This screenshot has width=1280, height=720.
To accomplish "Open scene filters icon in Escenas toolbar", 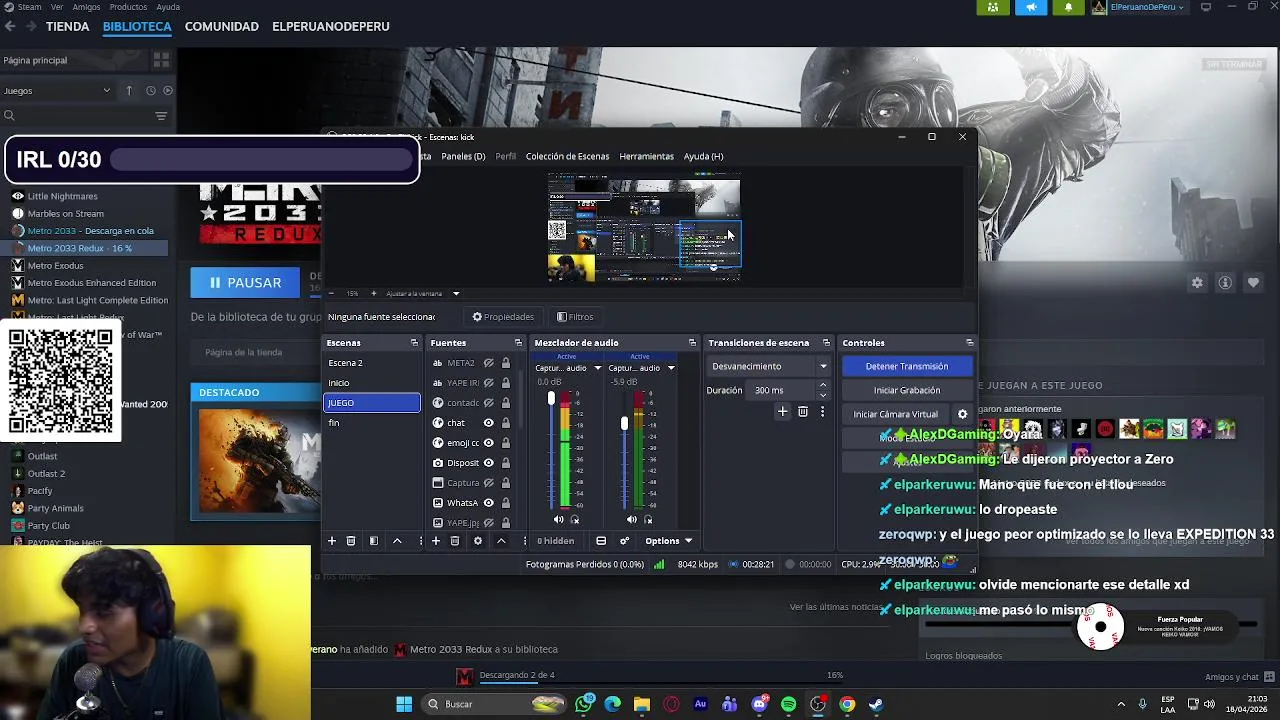I will (x=374, y=541).
